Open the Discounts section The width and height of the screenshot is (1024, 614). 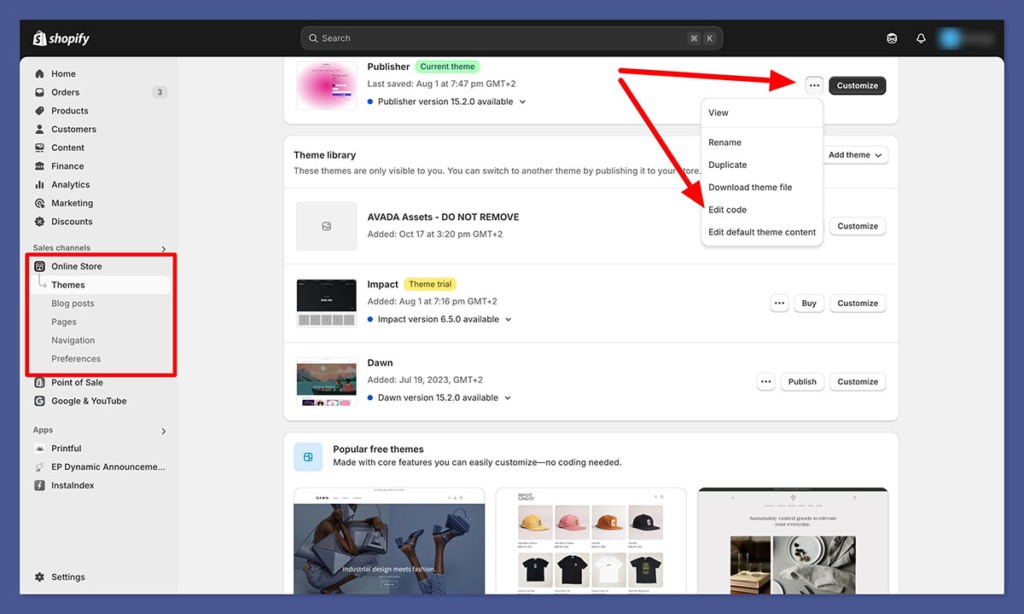73,221
